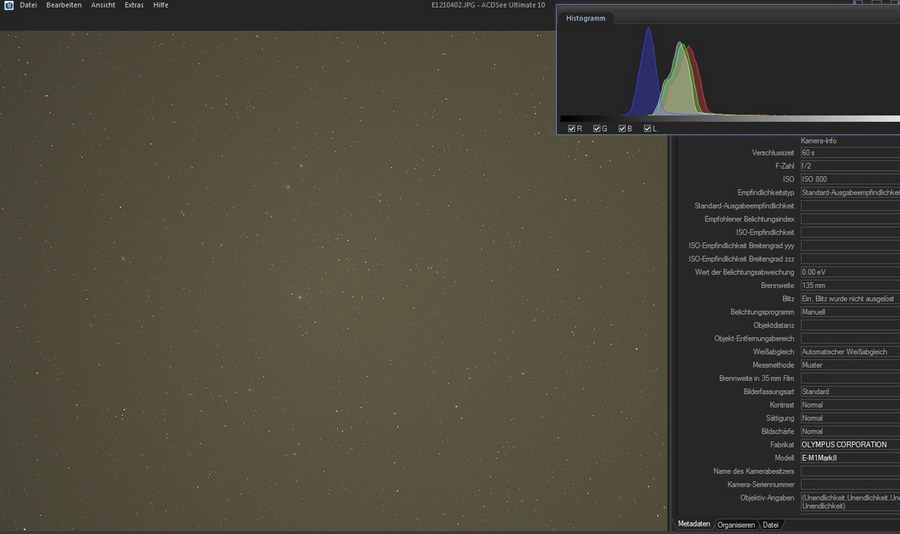Toggle the R channel checkbox

click(x=572, y=129)
